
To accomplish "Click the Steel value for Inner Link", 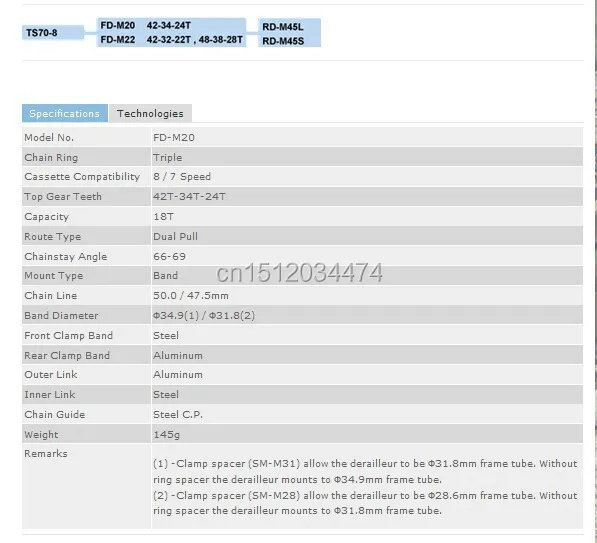I will (x=166, y=394).
